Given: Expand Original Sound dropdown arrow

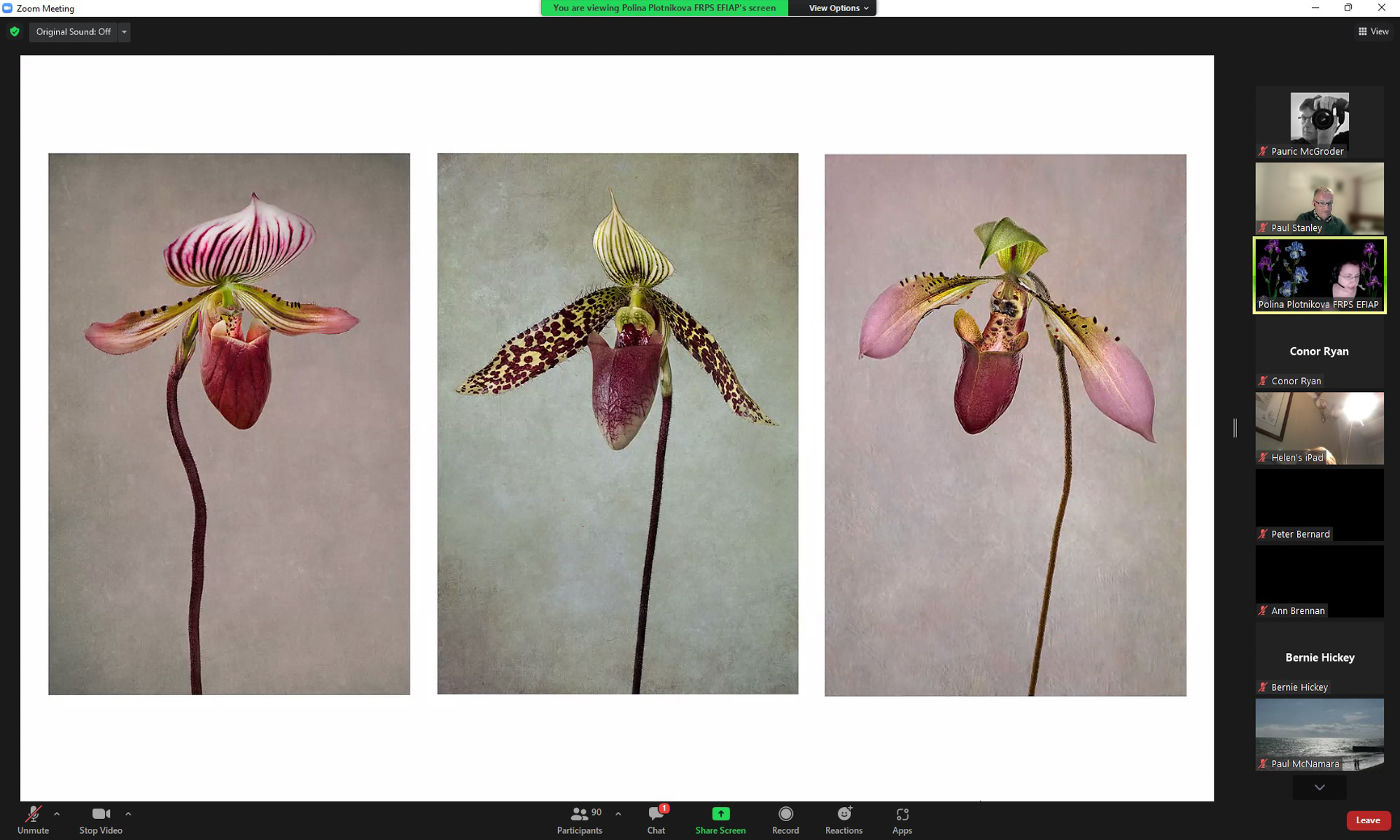Looking at the screenshot, I should pos(125,31).
